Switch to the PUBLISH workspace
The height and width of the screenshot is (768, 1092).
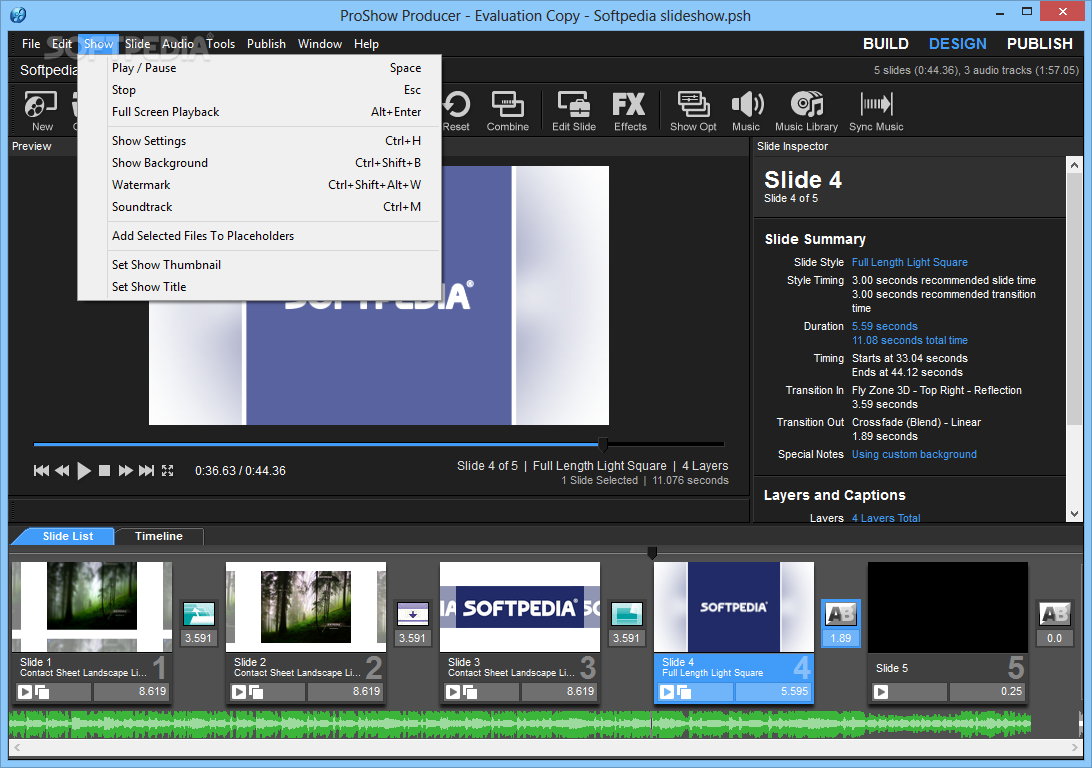[x=1039, y=44]
